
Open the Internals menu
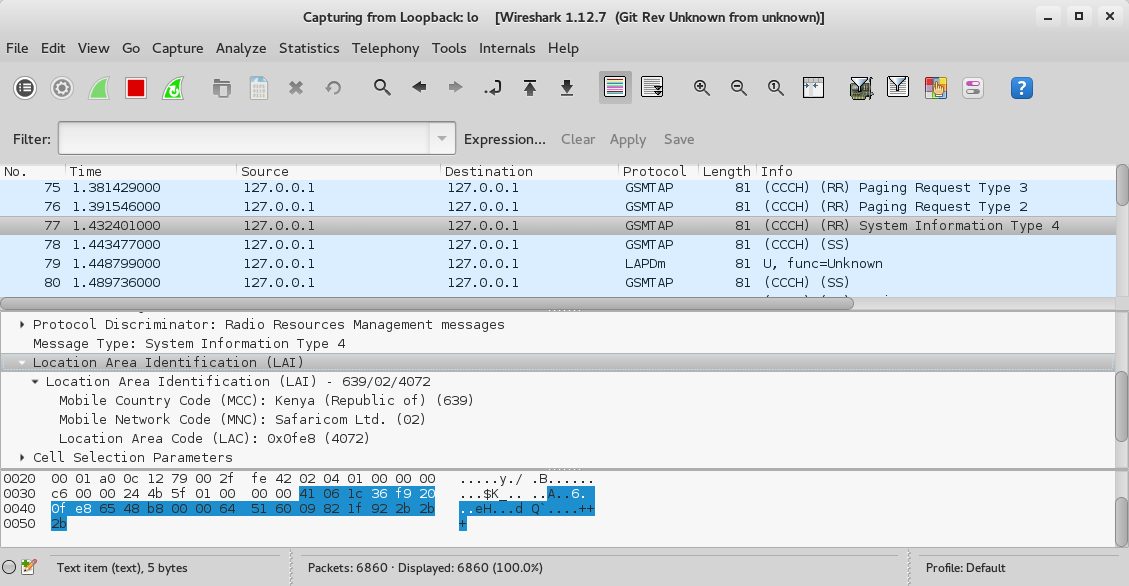click(507, 48)
